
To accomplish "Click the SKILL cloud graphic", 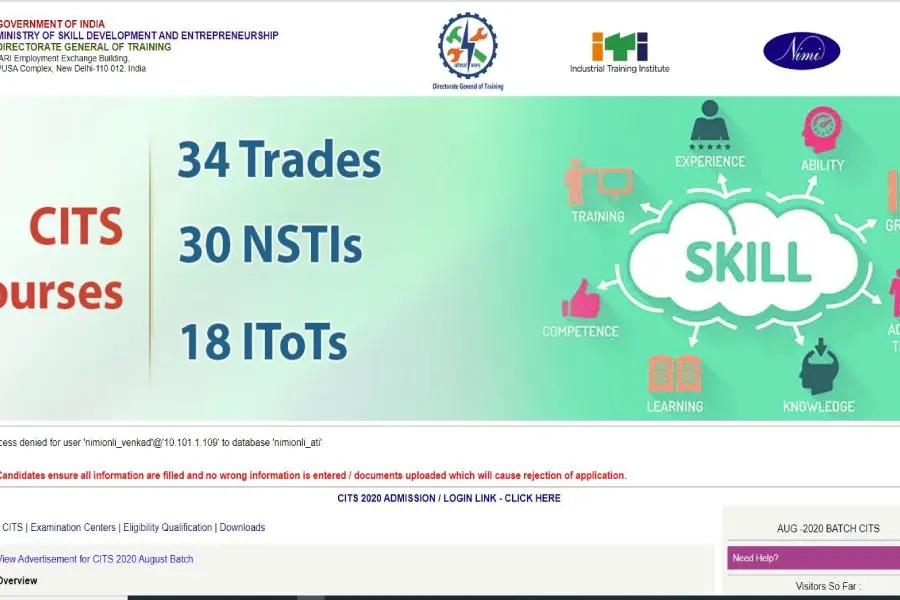I will coord(747,260).
